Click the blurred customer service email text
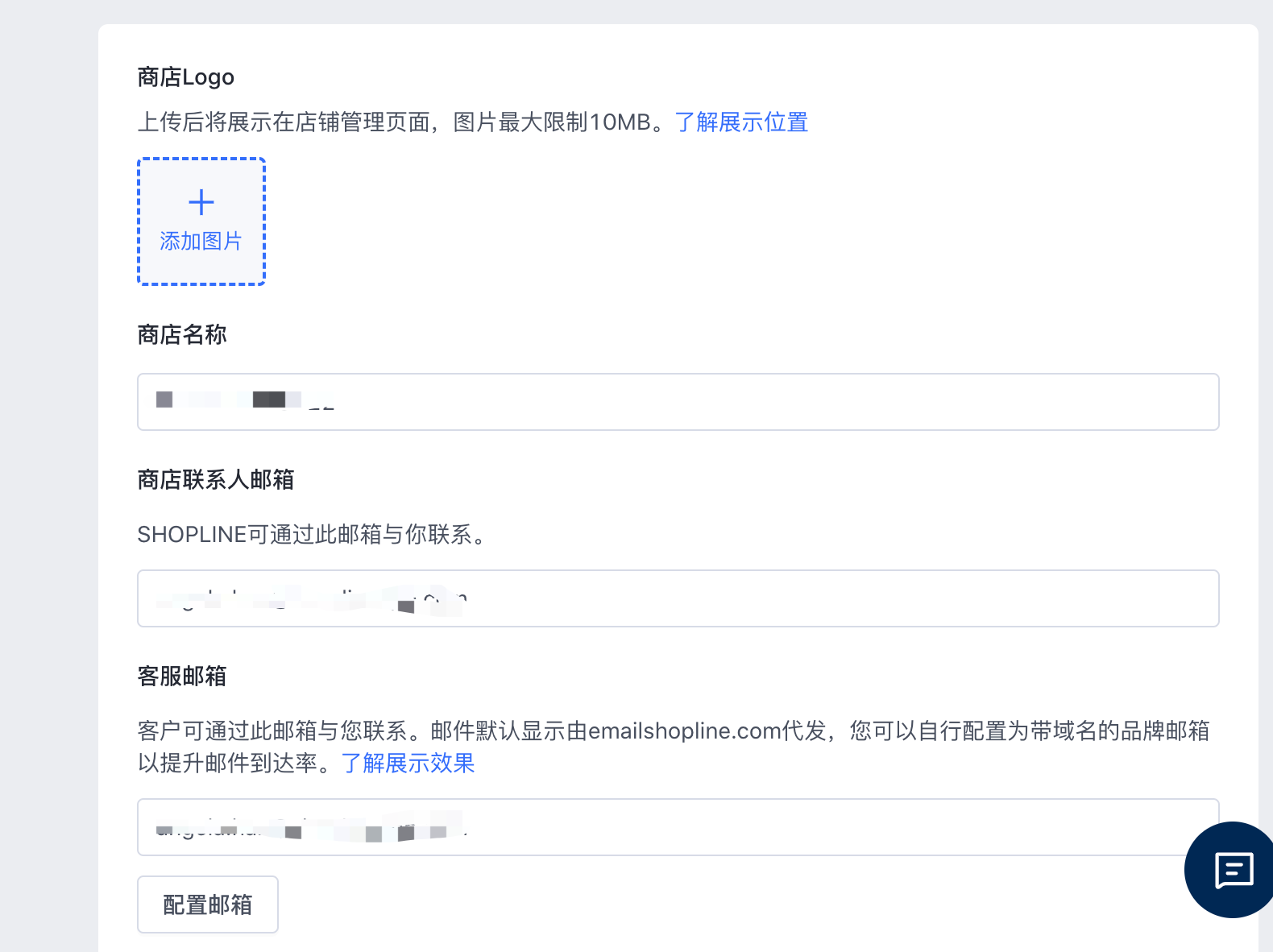Screen dimensions: 1273x952 pos(311,829)
